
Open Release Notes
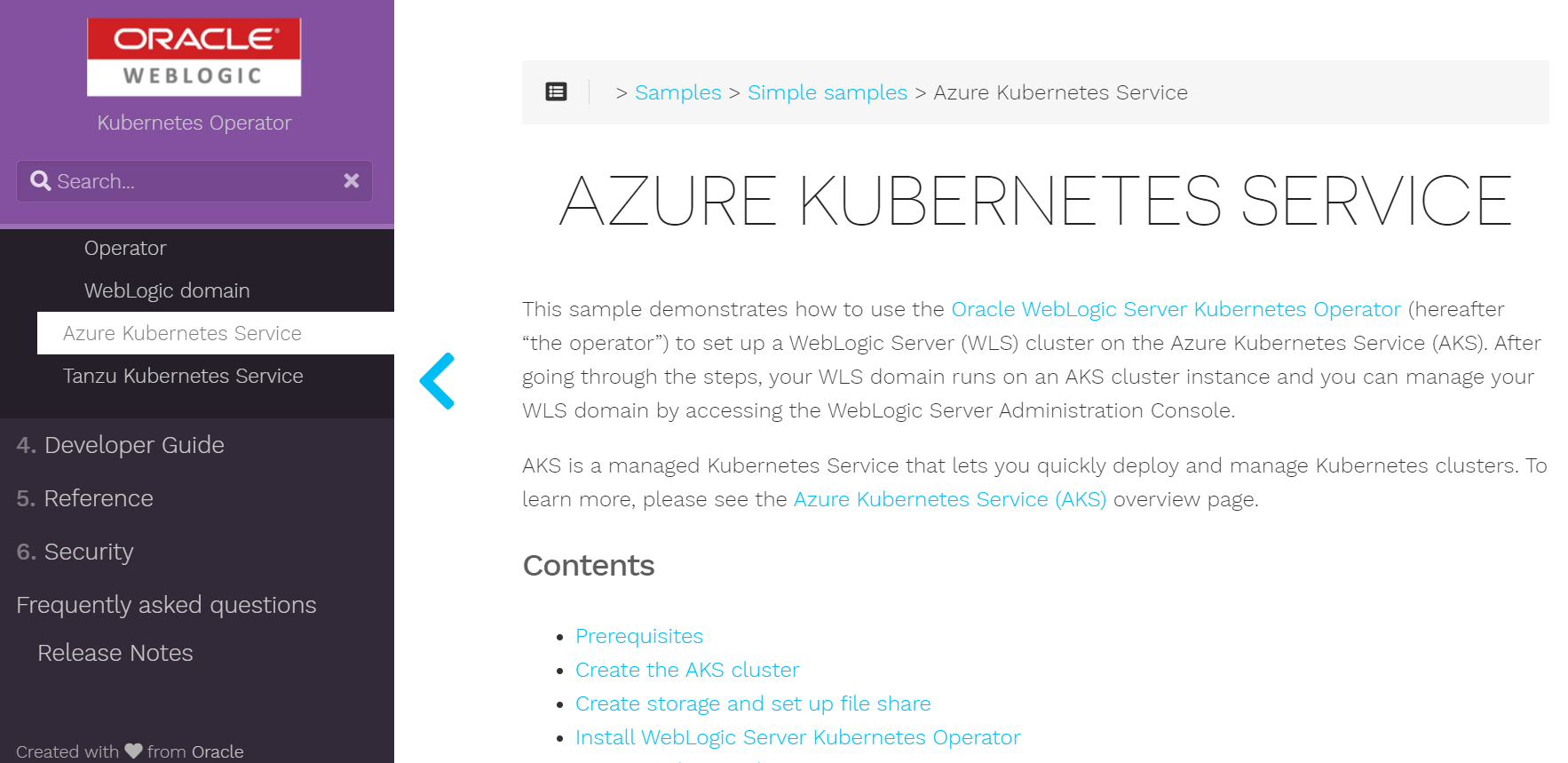(x=115, y=653)
